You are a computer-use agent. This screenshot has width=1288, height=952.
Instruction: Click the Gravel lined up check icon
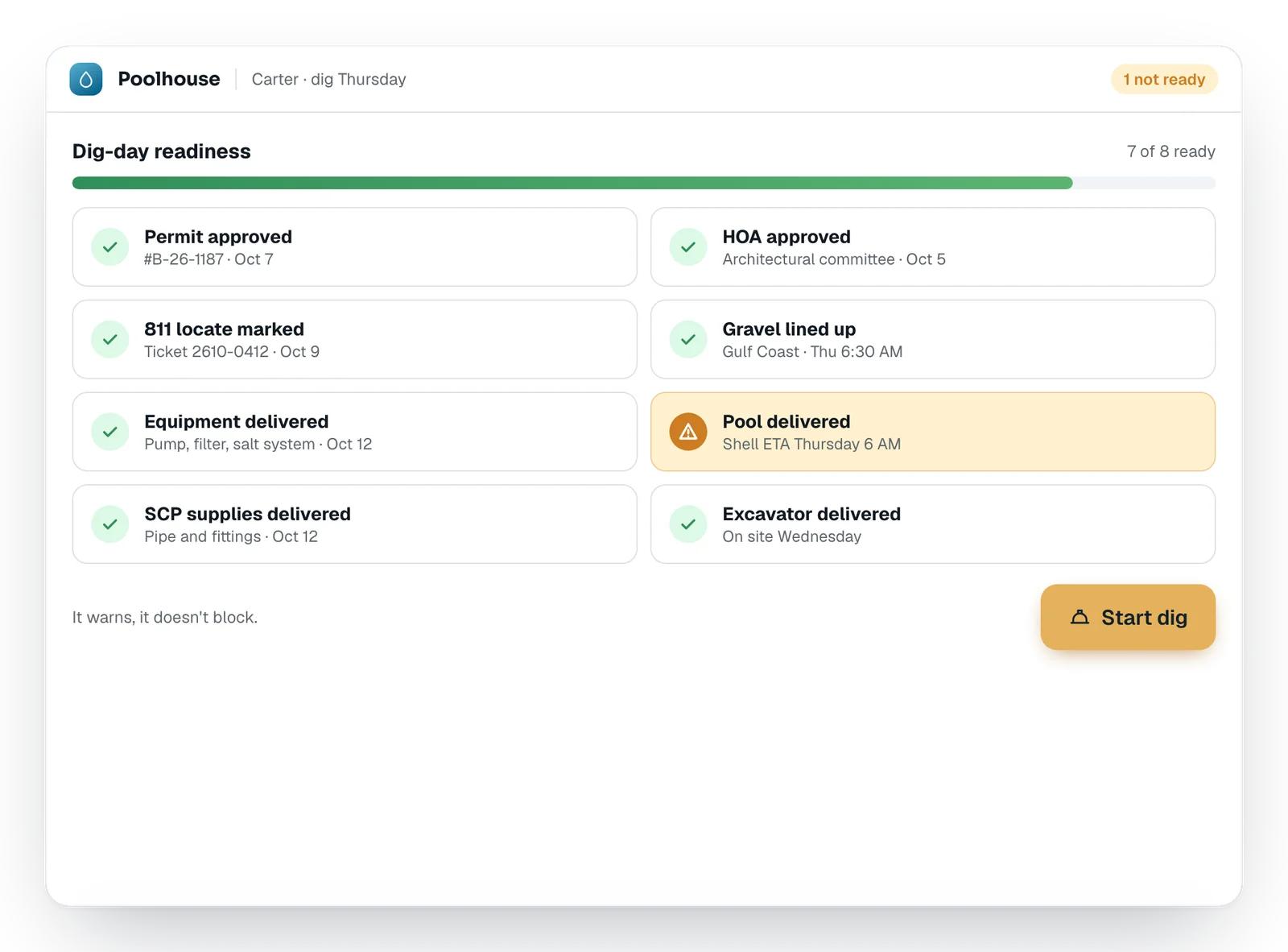(x=688, y=339)
